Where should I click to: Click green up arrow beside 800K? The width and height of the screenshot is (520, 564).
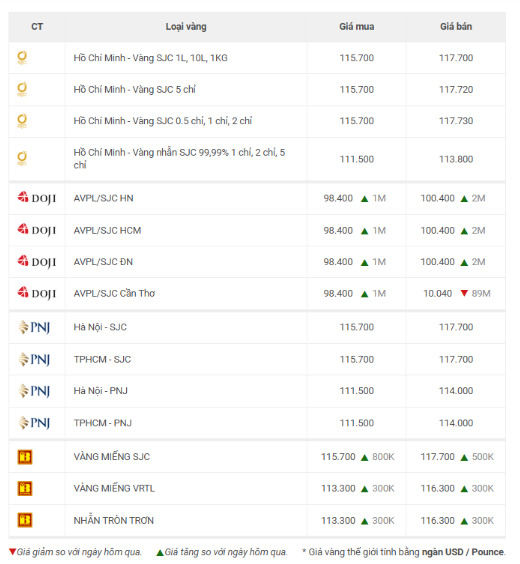[364, 458]
